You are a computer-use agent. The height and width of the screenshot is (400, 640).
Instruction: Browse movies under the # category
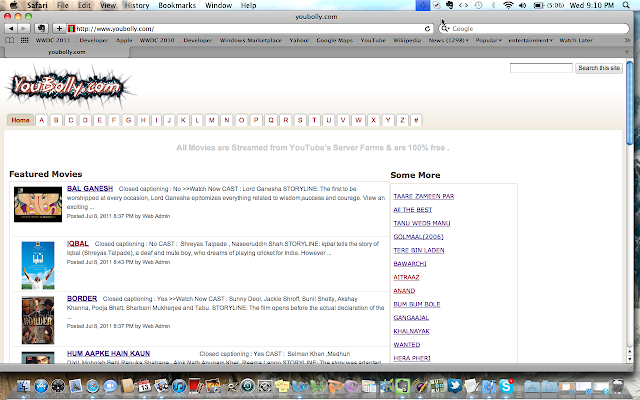(x=416, y=120)
